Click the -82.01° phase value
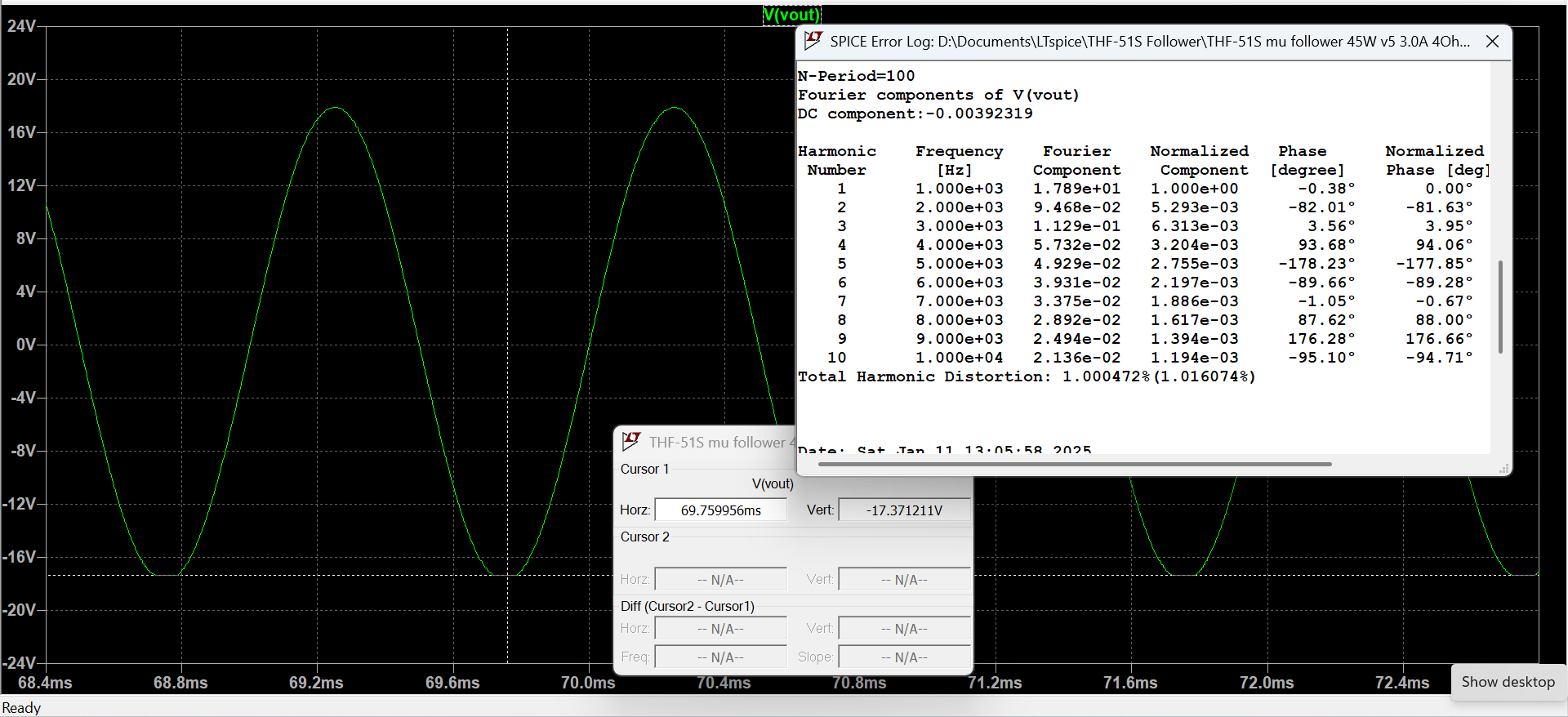 pyautogui.click(x=1321, y=207)
